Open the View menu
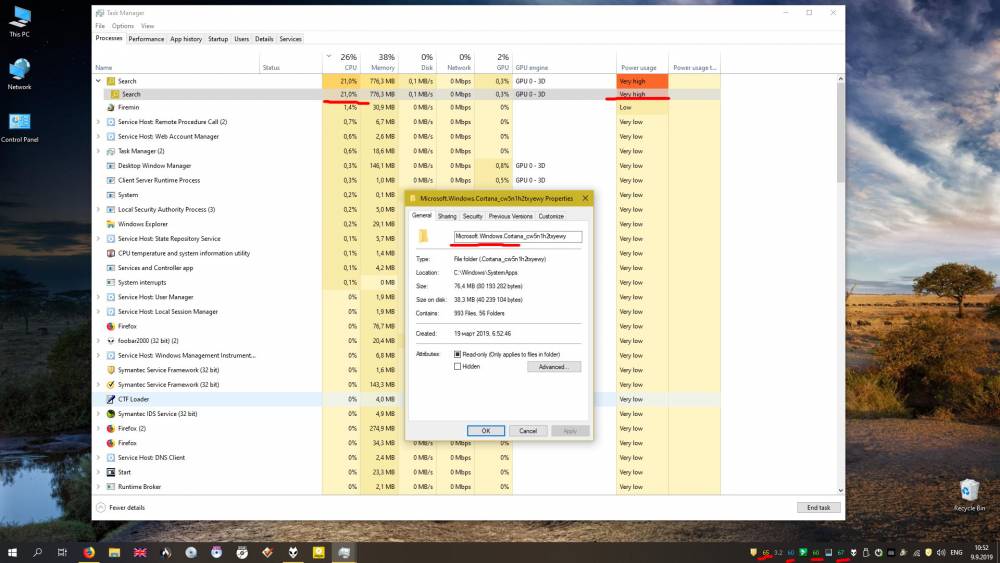This screenshot has height=563, width=1000. 147,26
